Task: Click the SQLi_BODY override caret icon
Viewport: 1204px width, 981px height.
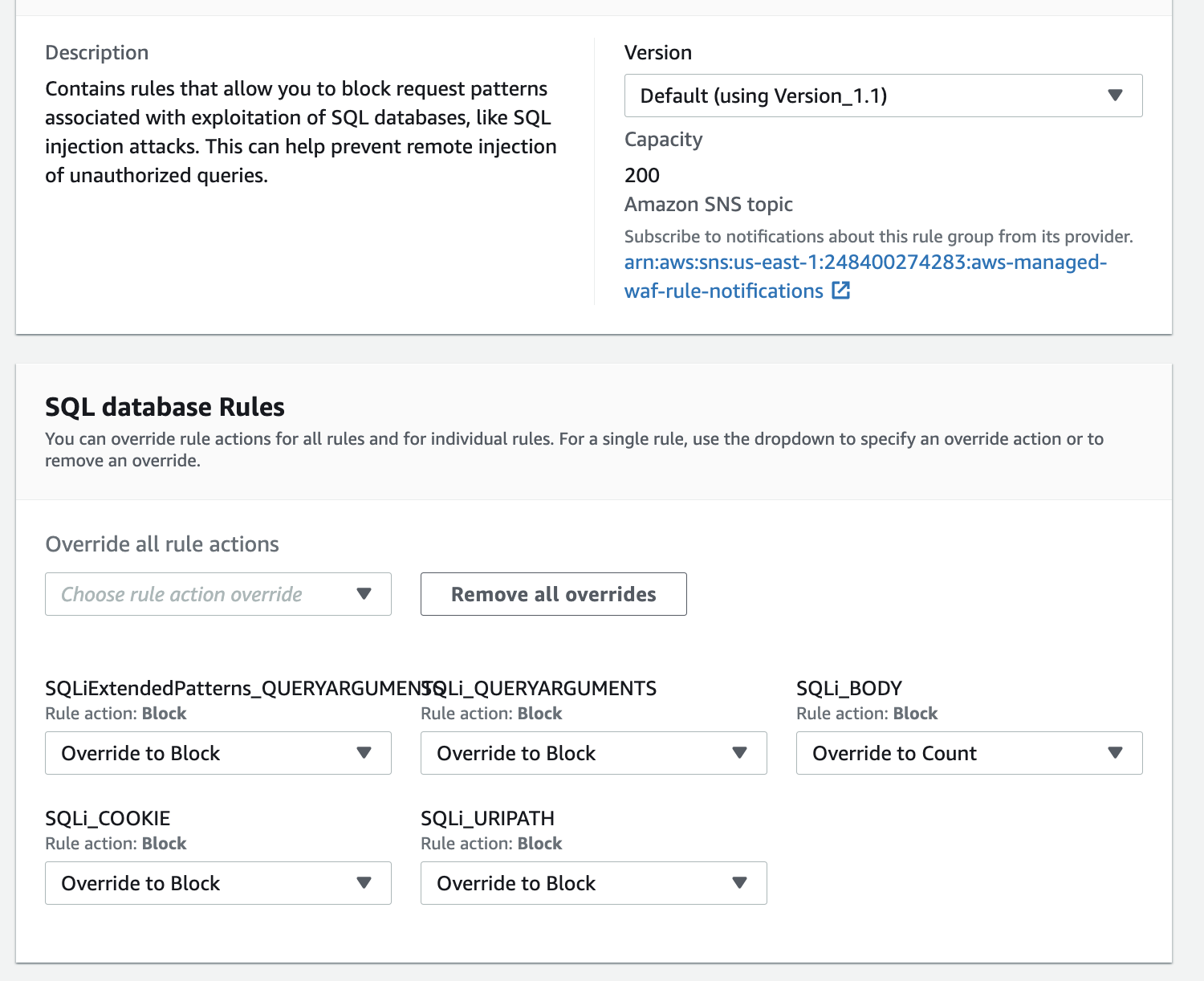Action: pos(1115,753)
